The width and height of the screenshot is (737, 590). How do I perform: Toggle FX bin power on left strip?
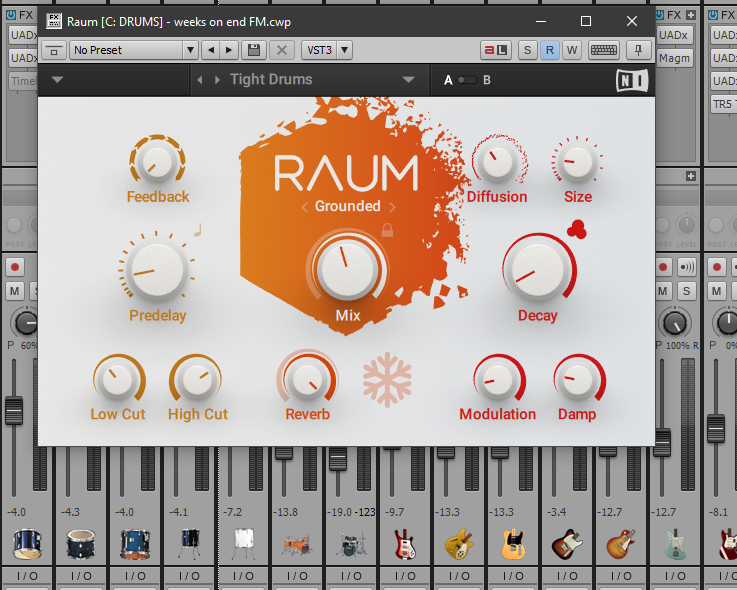click(10, 15)
